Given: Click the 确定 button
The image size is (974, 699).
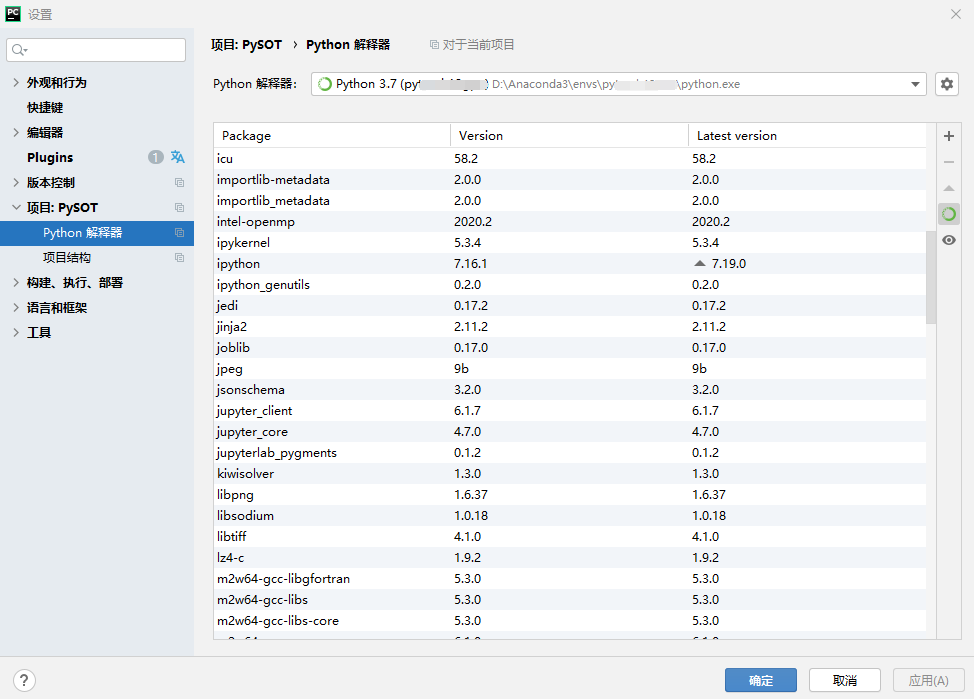Looking at the screenshot, I should (x=760, y=680).
